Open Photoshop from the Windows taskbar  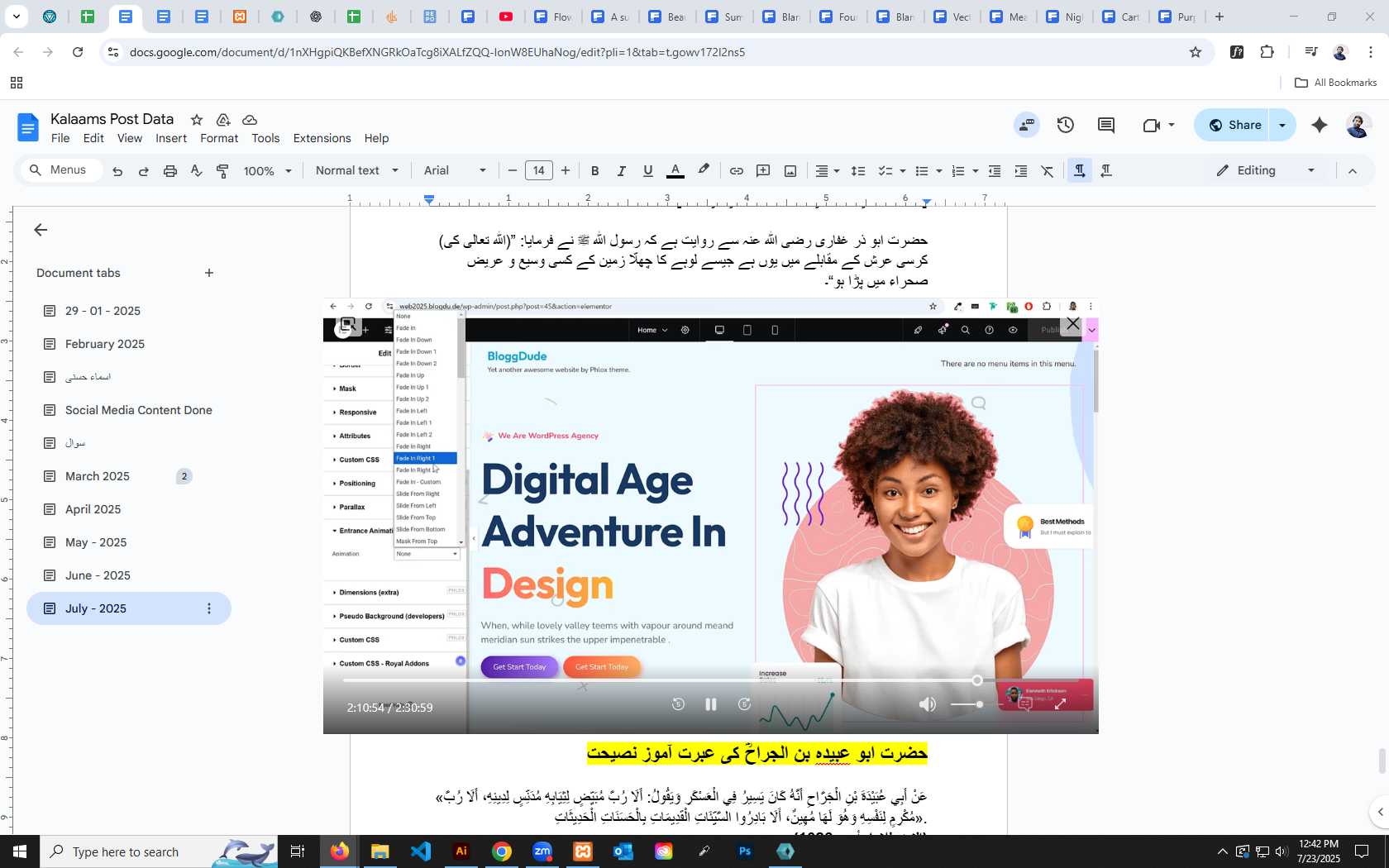pyautogui.click(x=745, y=851)
